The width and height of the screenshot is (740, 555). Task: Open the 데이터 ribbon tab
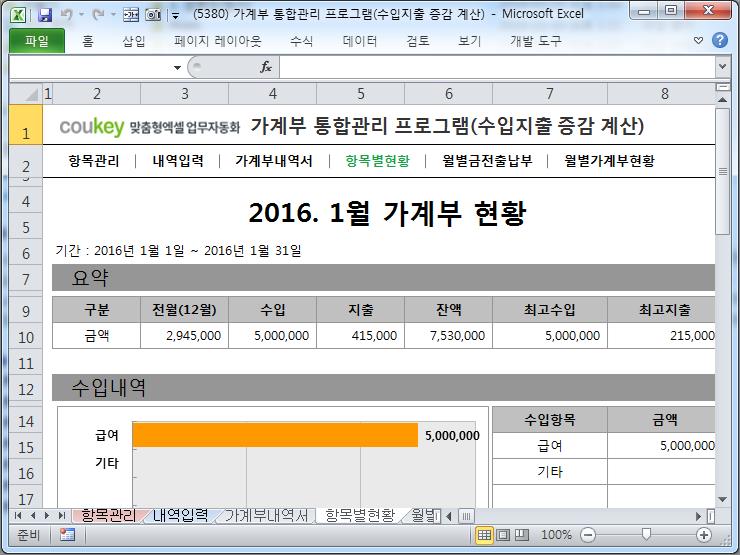(x=360, y=41)
